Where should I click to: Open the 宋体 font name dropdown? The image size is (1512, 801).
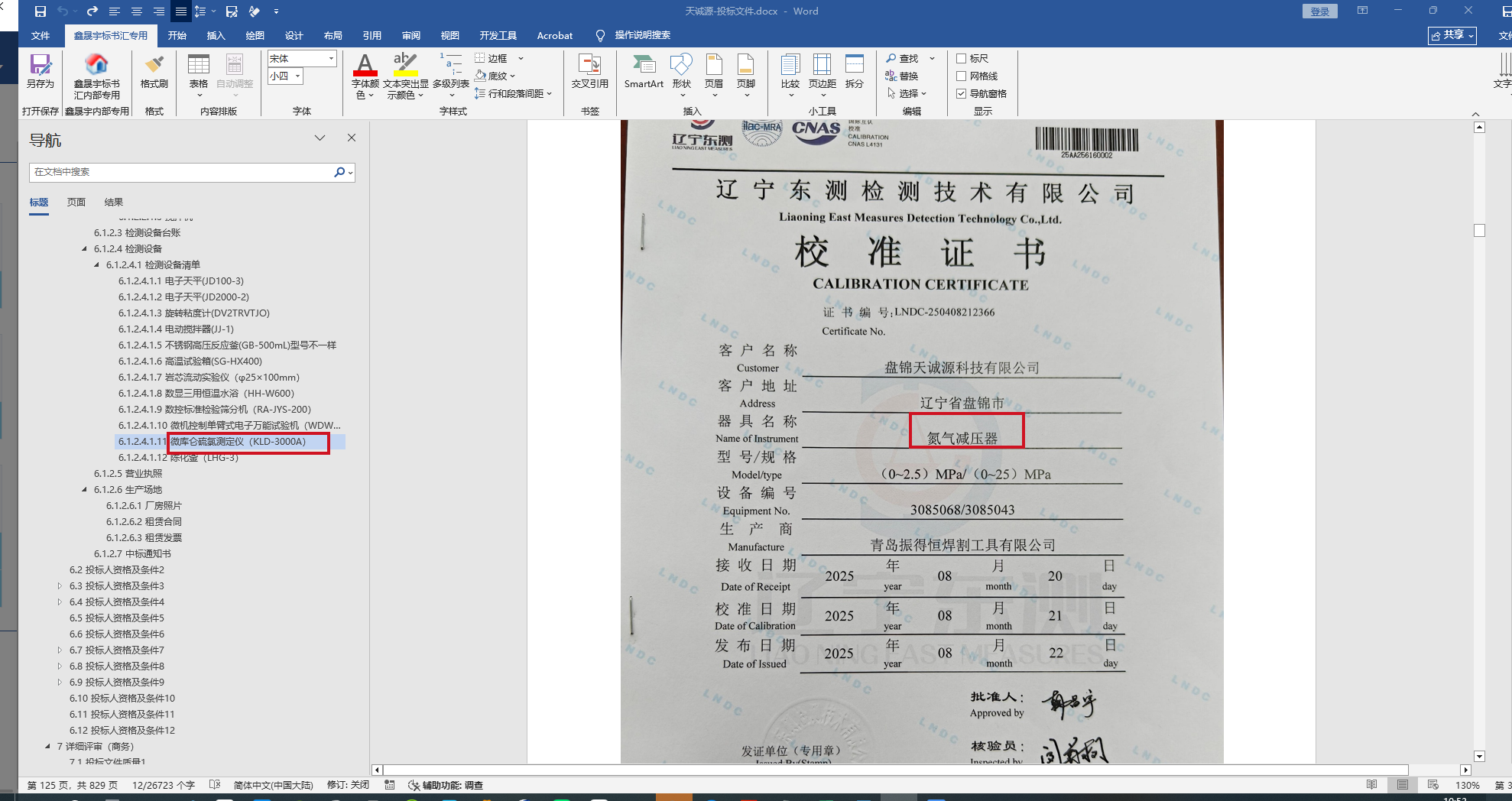click(331, 59)
